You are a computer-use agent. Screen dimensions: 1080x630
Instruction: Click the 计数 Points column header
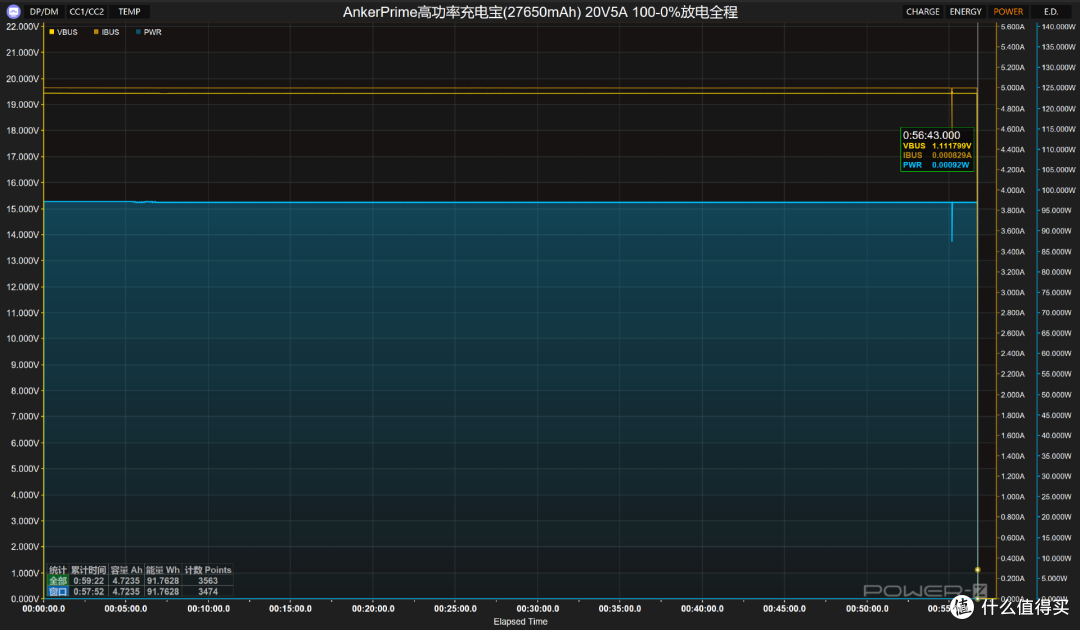[x=208, y=570]
